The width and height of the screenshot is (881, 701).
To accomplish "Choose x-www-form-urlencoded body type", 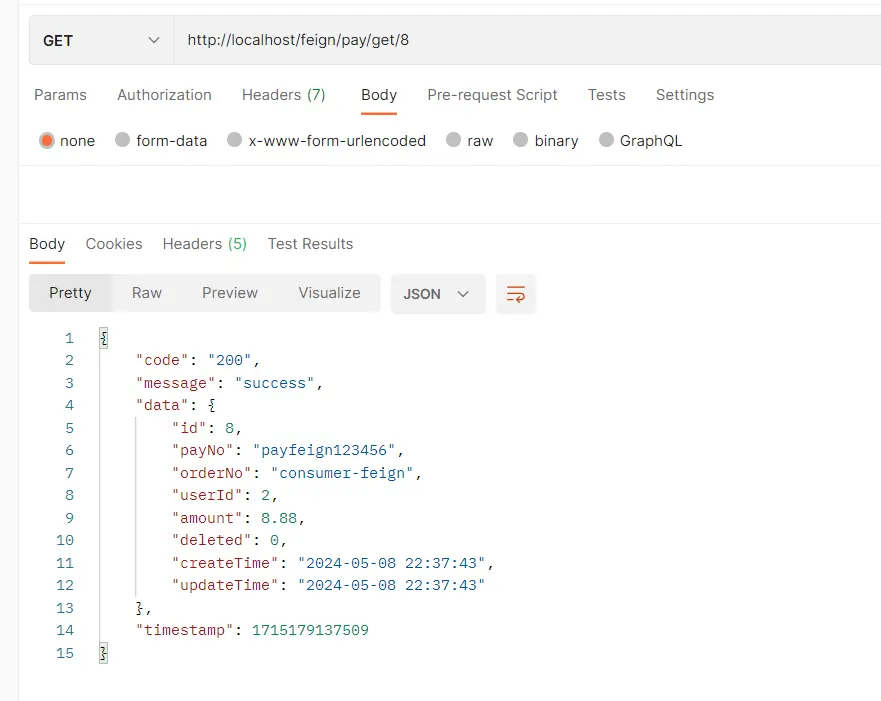I will point(235,141).
